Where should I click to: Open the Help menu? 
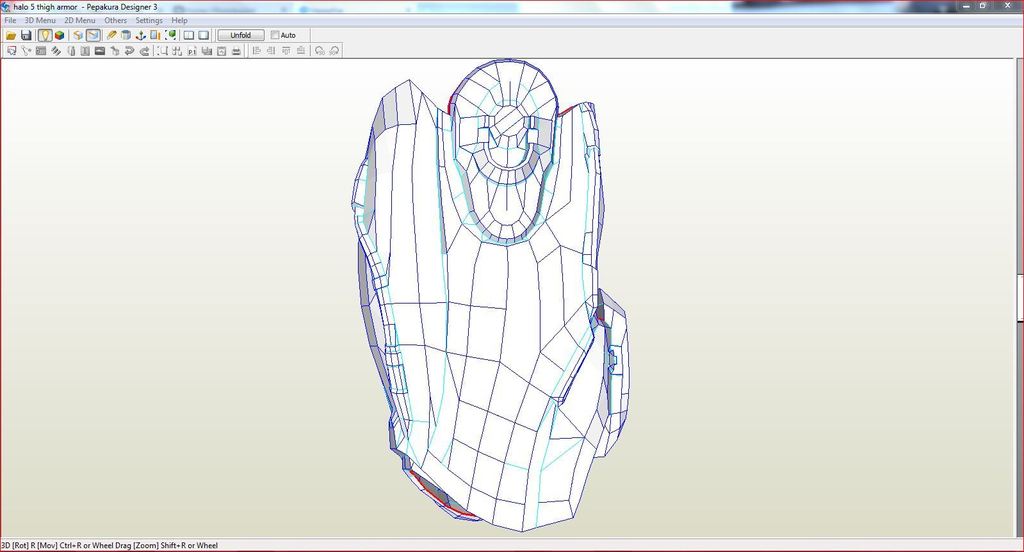tap(180, 20)
